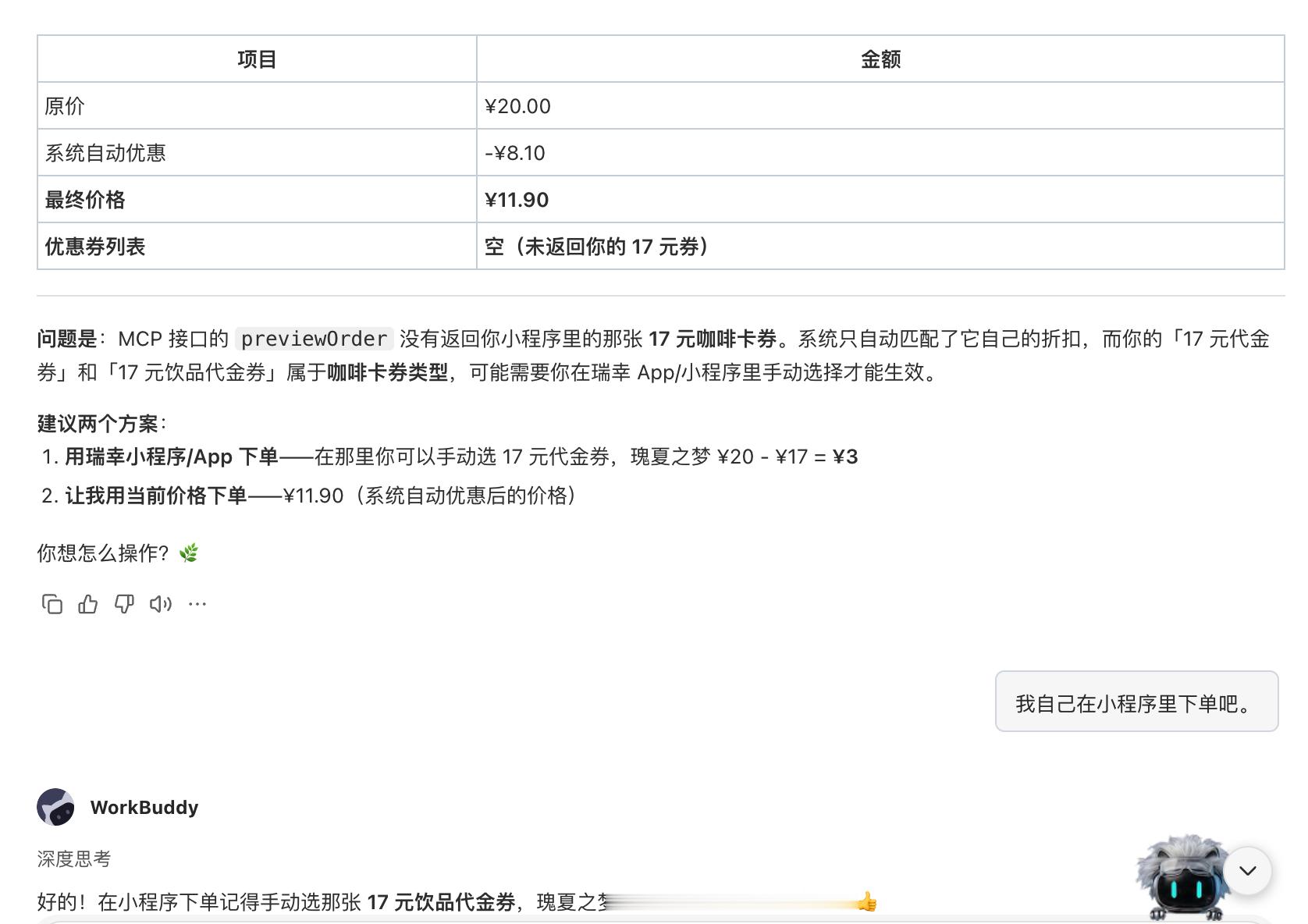Give thumbs down to the reply
The image size is (1308, 924).
coord(124,604)
